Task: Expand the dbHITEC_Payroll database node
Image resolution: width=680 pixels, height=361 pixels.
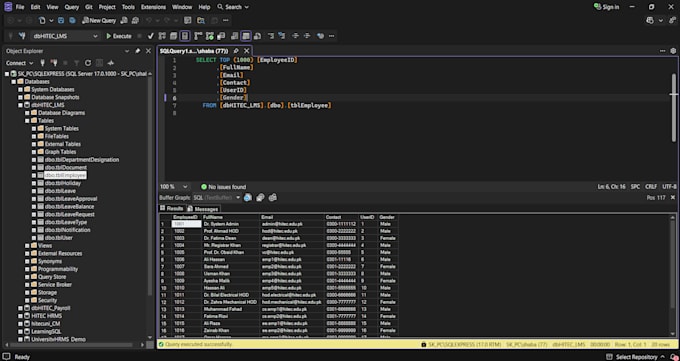Action: 20,308
